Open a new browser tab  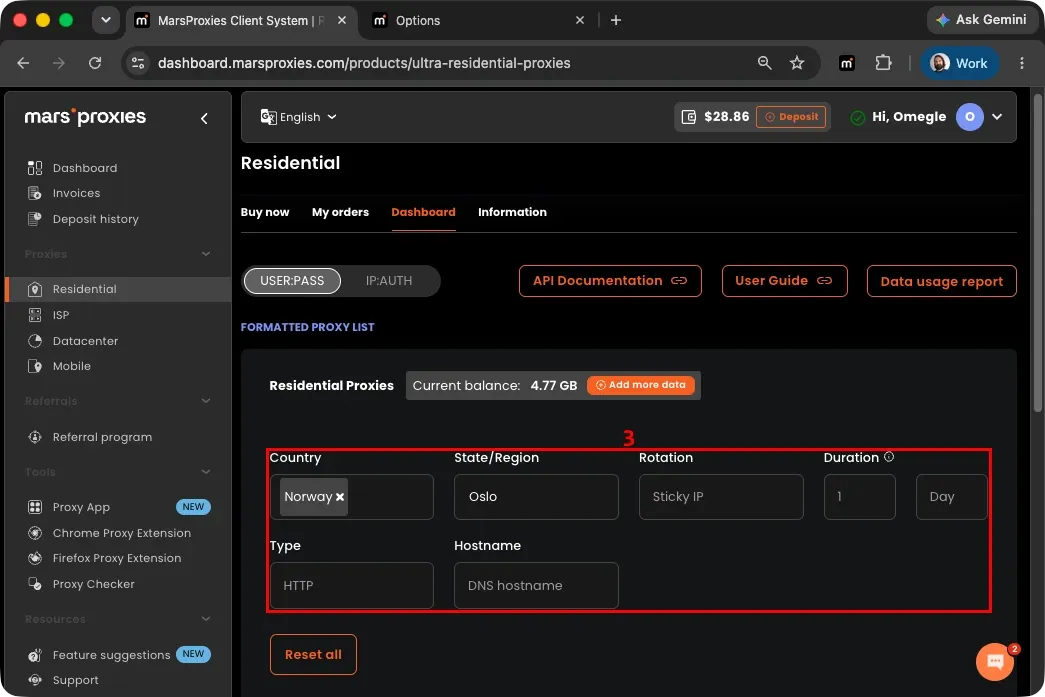pos(616,21)
